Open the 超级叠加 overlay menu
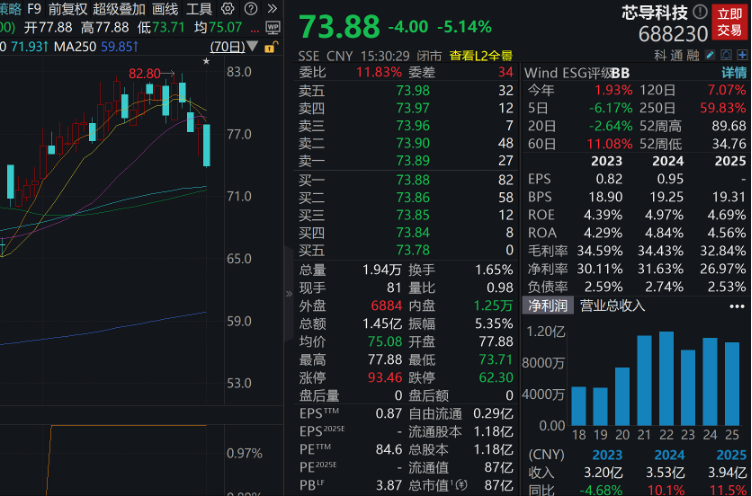 (119, 9)
